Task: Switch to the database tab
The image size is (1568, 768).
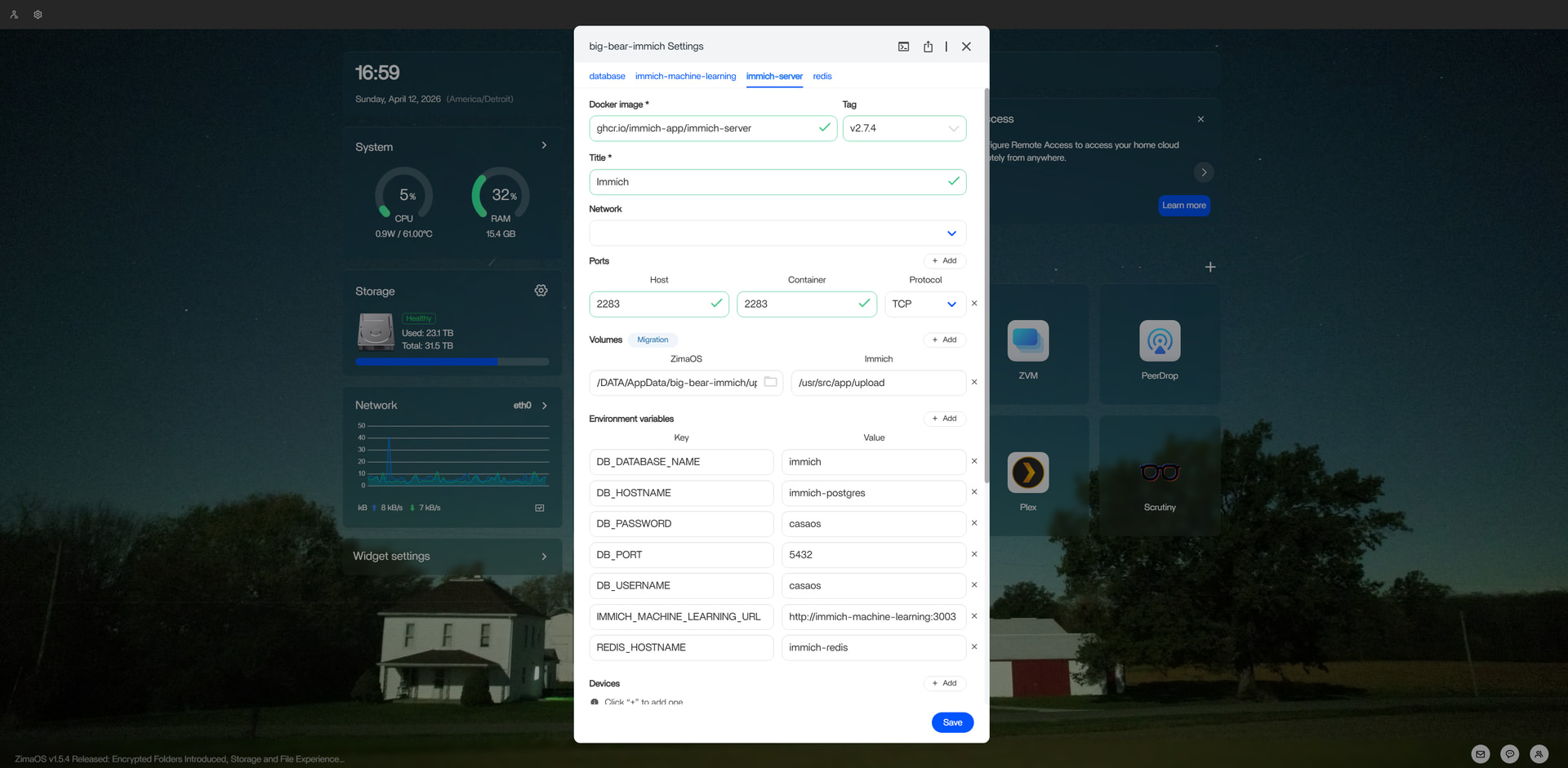Action: coord(607,77)
